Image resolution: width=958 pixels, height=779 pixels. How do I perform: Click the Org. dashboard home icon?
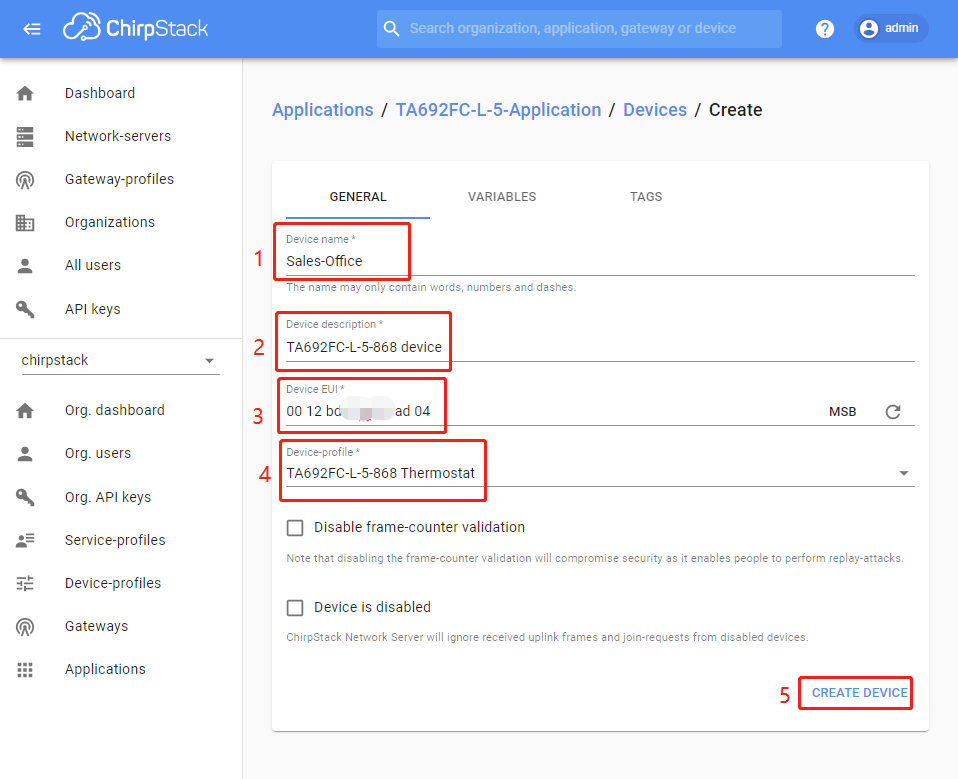point(25,411)
